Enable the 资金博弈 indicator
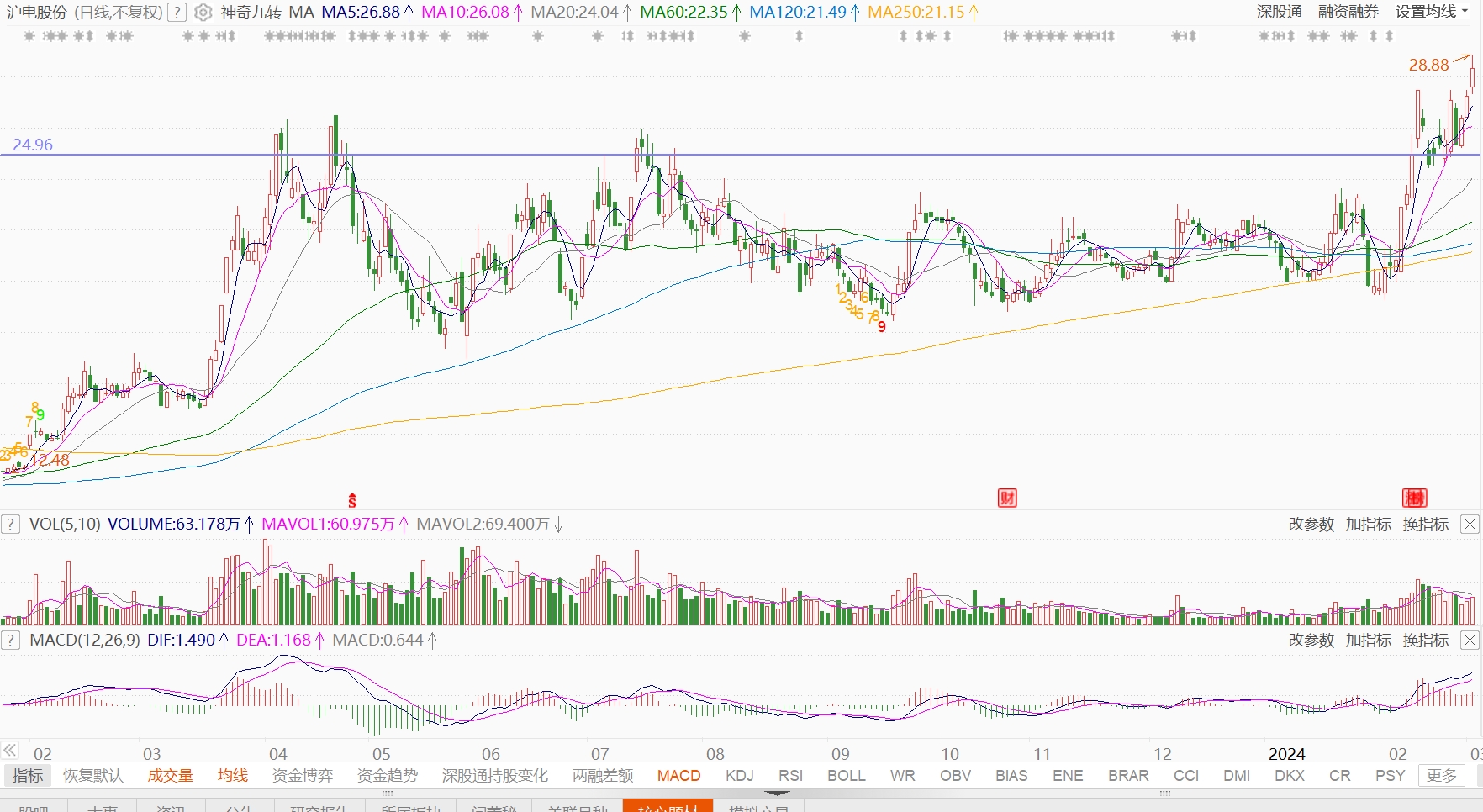The width and height of the screenshot is (1483, 812). click(x=303, y=776)
